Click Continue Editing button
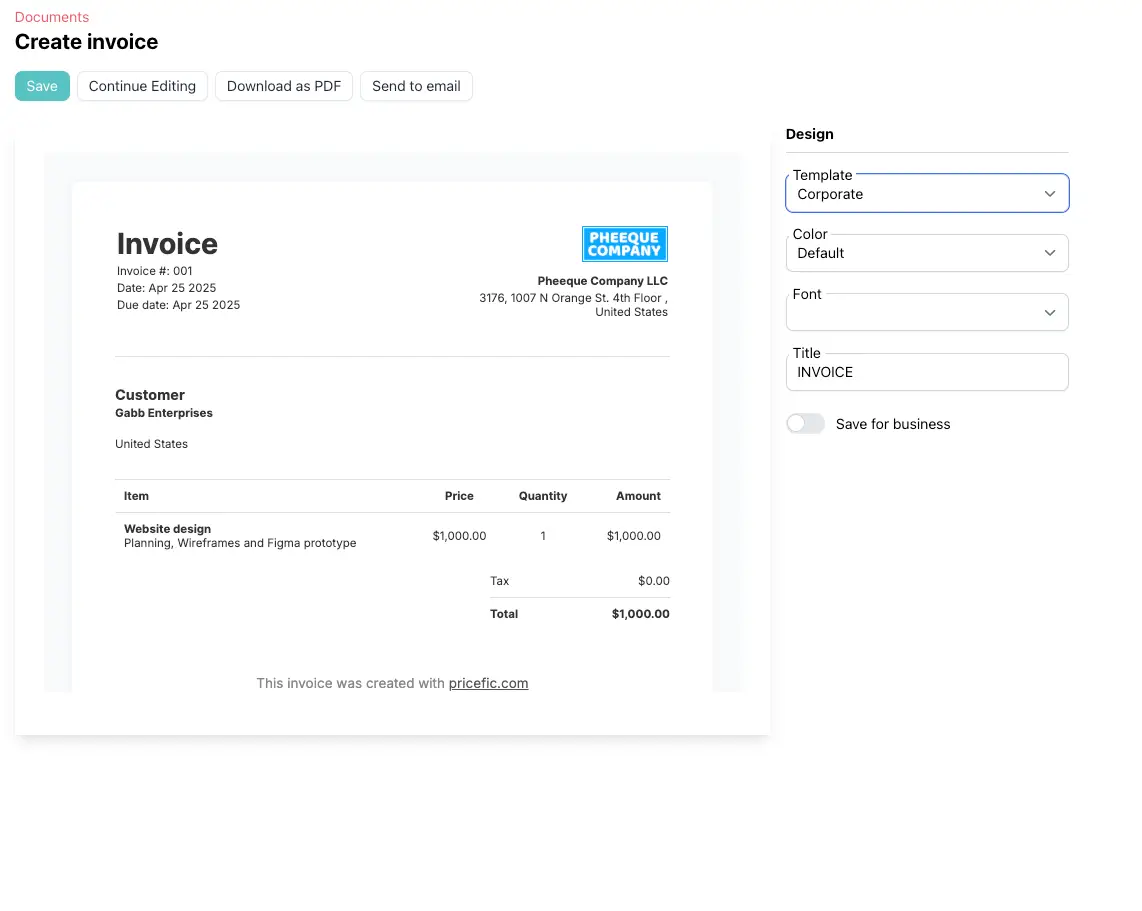 [x=142, y=86]
